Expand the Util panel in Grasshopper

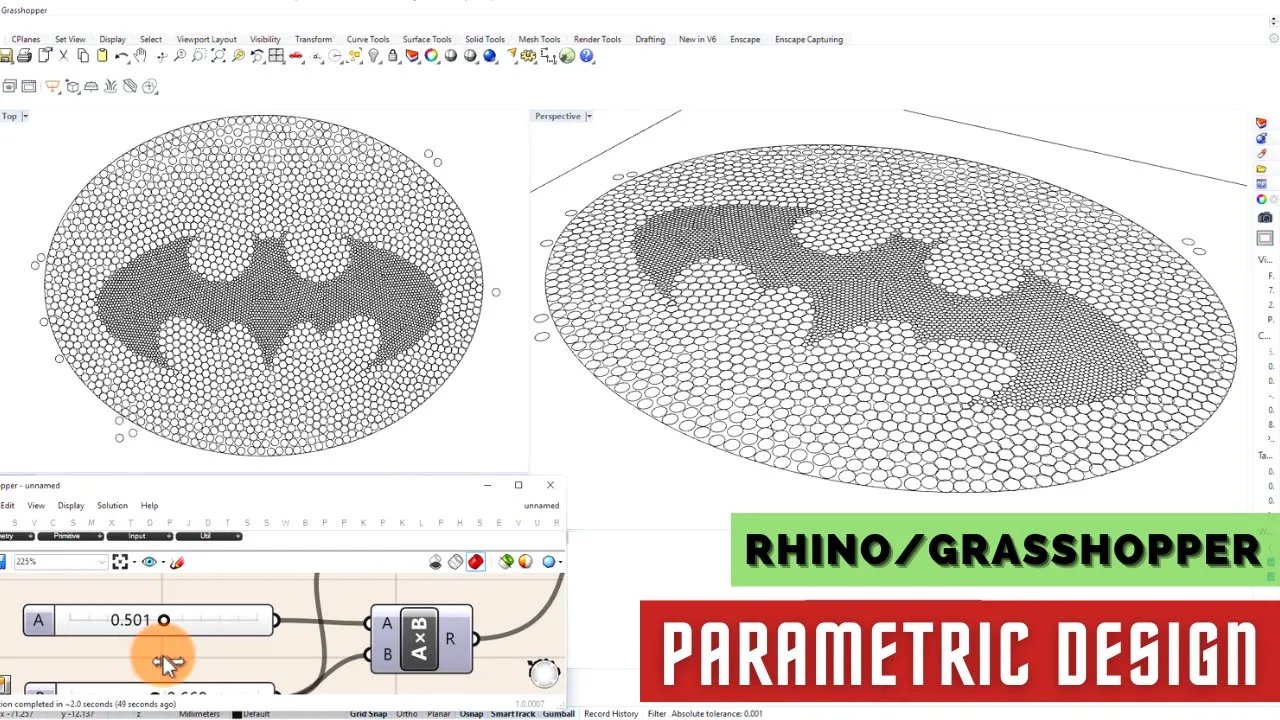[x=209, y=536]
